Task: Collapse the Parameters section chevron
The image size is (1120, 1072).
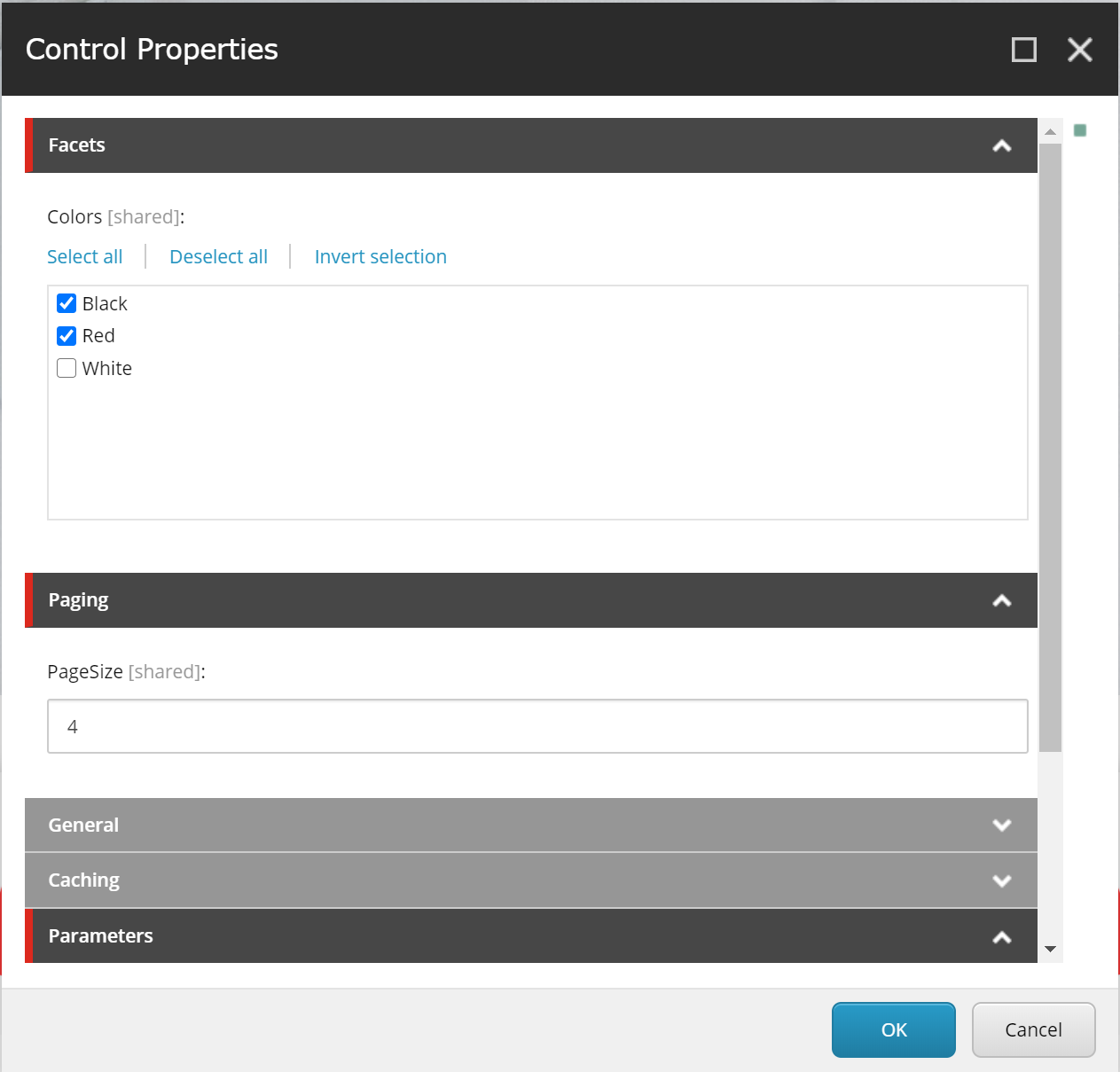Action: tap(1001, 937)
